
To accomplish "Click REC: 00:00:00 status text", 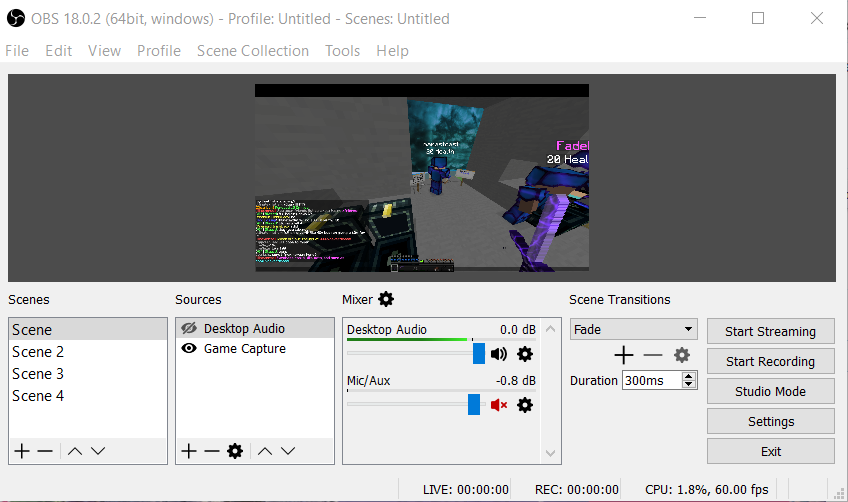I will click(577, 490).
